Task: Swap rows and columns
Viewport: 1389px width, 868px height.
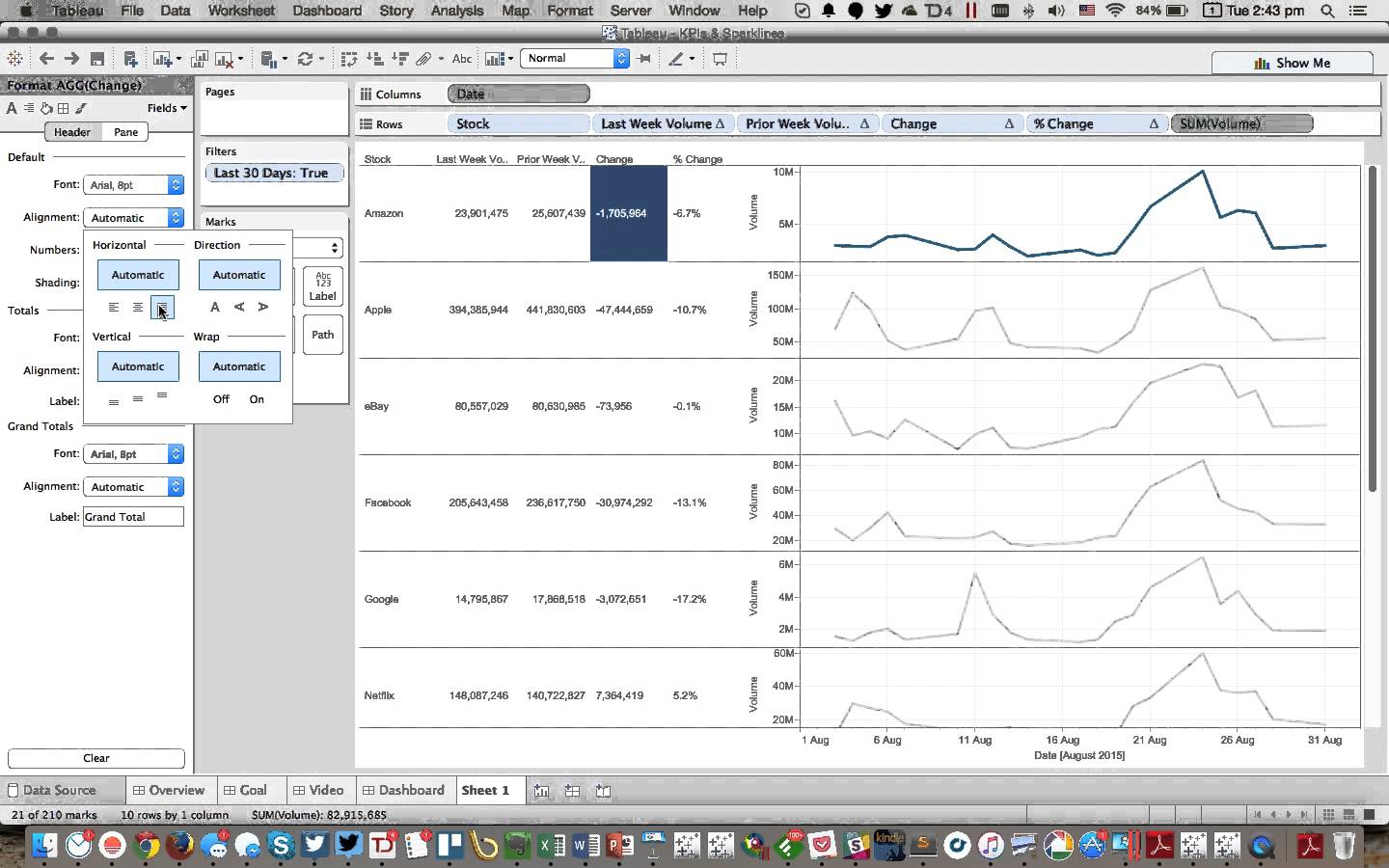Action: point(349,59)
